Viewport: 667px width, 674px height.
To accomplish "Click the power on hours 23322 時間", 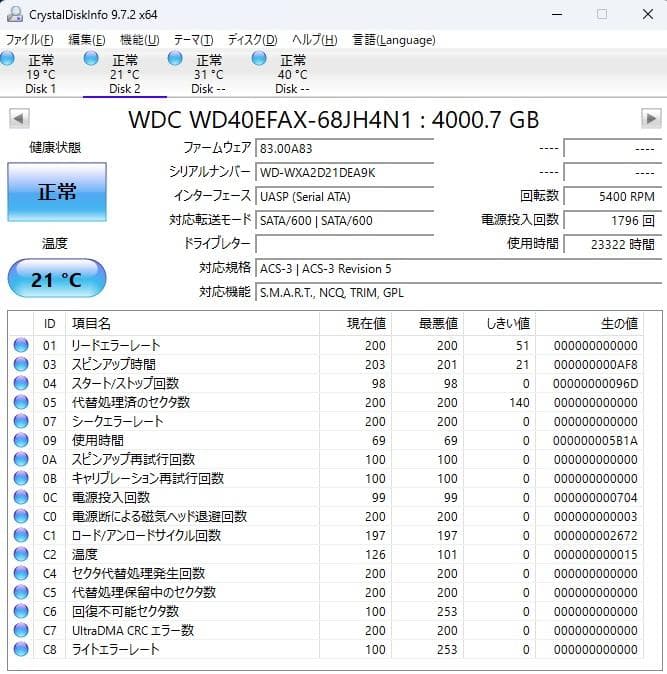I will point(612,245).
